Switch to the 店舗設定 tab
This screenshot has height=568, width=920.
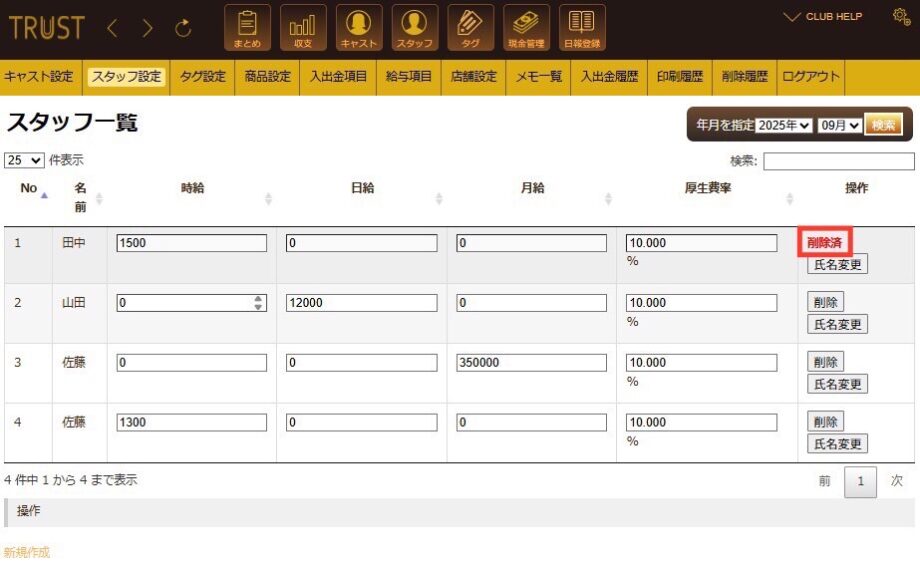pos(474,77)
